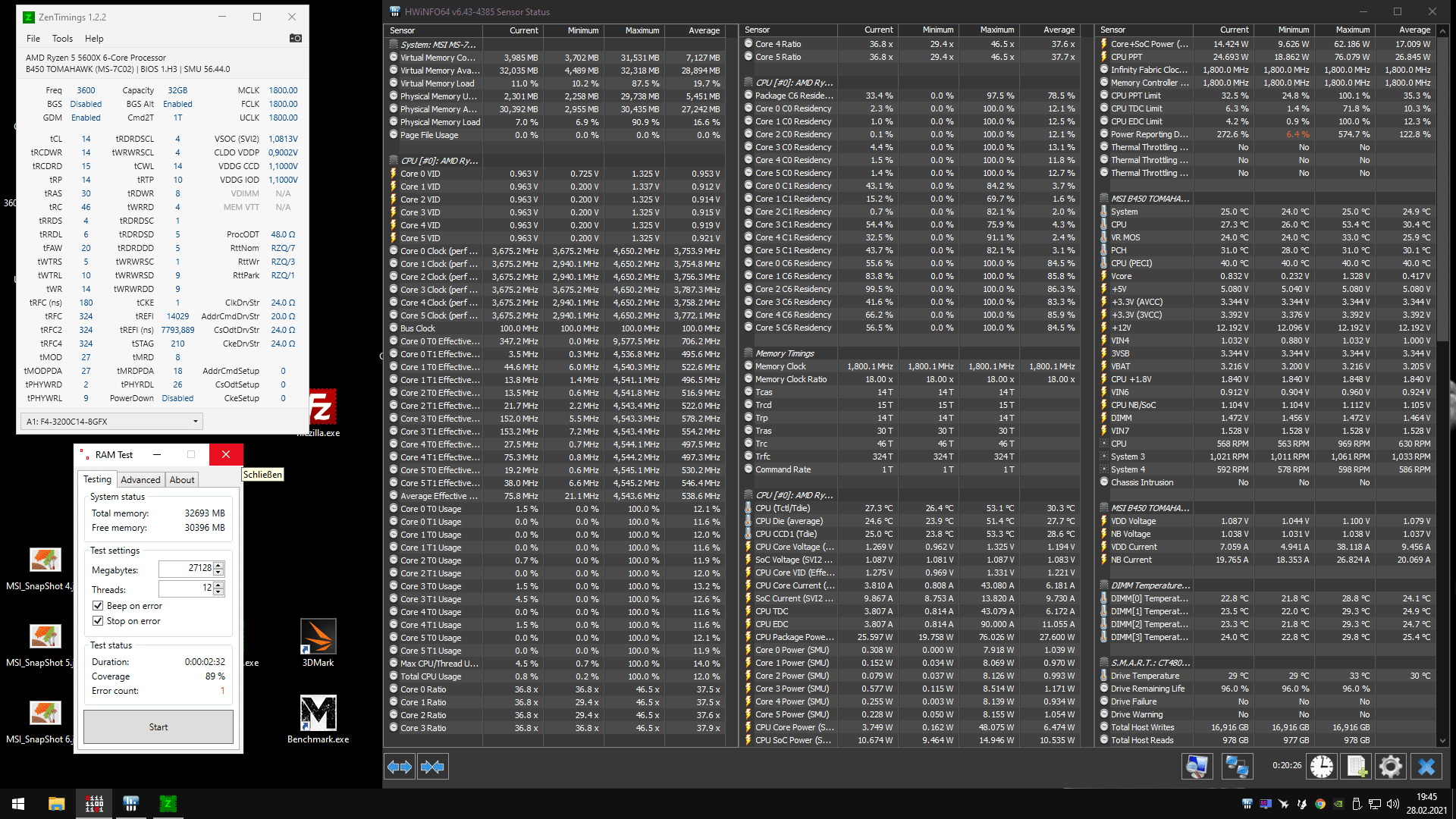The height and width of the screenshot is (819, 1456).
Task: Click Sensor column header in first HWiNFO panel
Action: coord(433,30)
